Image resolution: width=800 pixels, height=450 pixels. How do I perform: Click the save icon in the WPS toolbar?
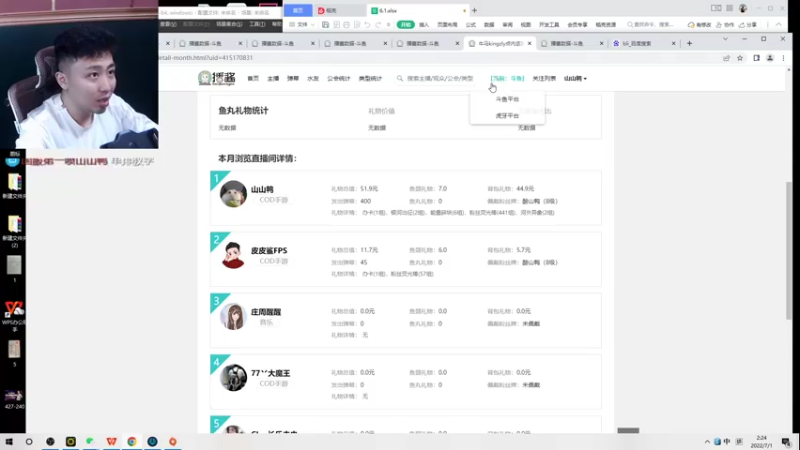coord(325,24)
